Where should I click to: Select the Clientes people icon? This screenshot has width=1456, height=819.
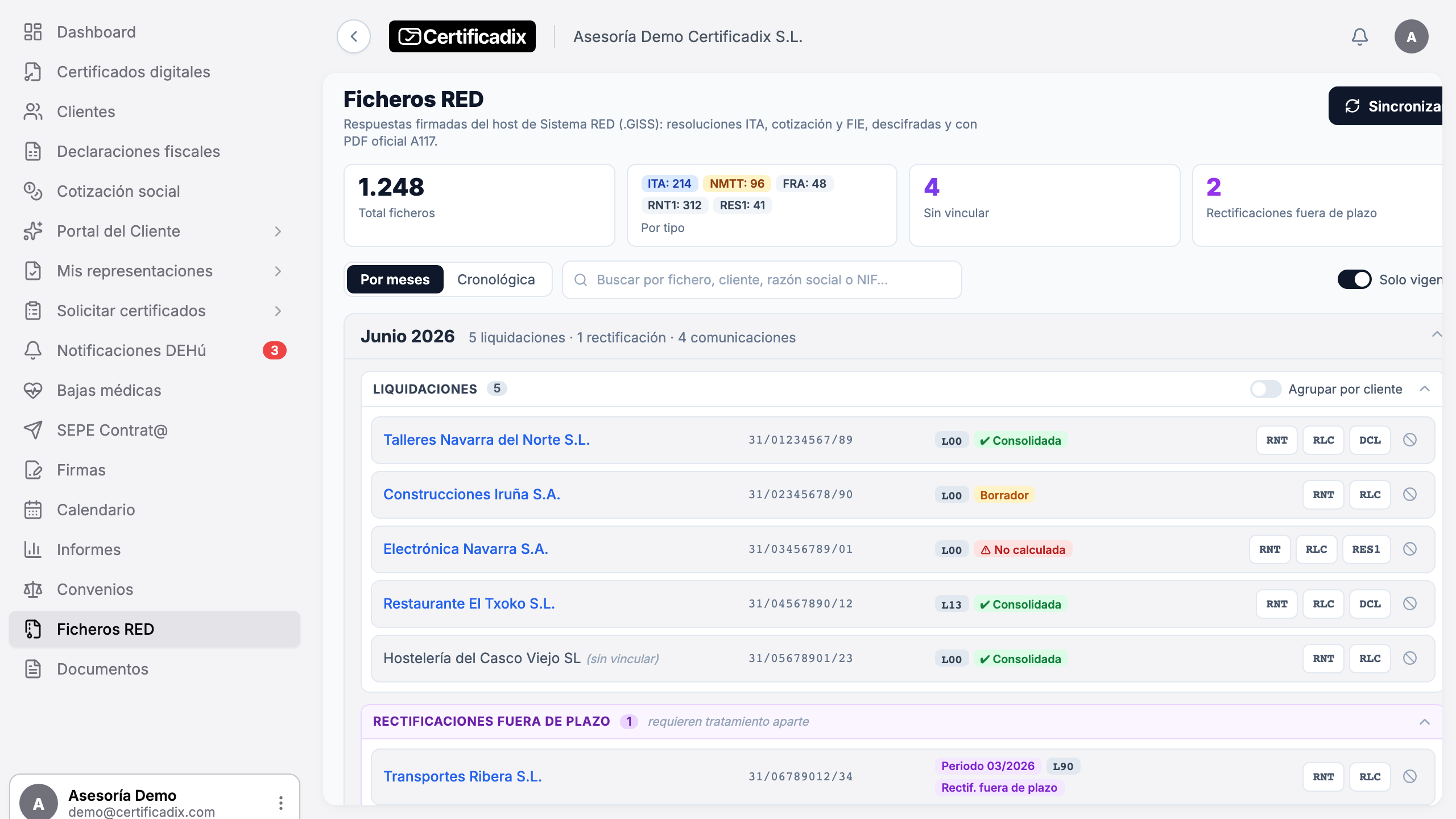[33, 111]
